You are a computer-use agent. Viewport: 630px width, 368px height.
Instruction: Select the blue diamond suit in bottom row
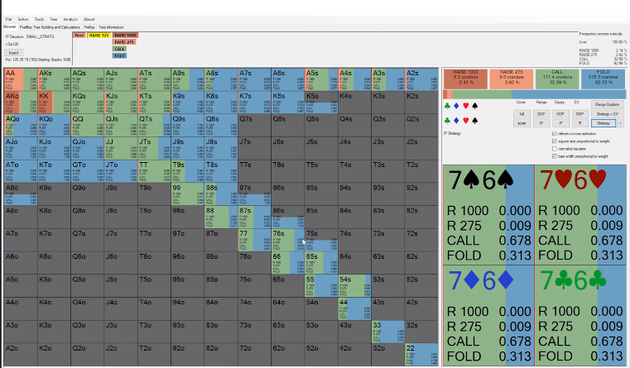pos(456,121)
